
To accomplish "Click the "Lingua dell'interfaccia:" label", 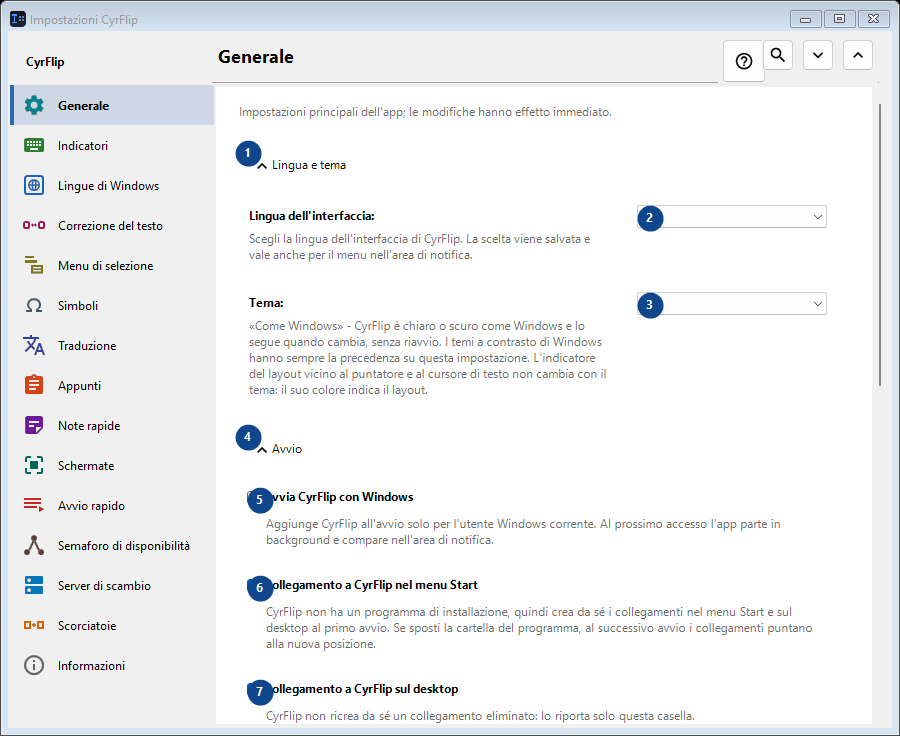I will pyautogui.click(x=312, y=216).
